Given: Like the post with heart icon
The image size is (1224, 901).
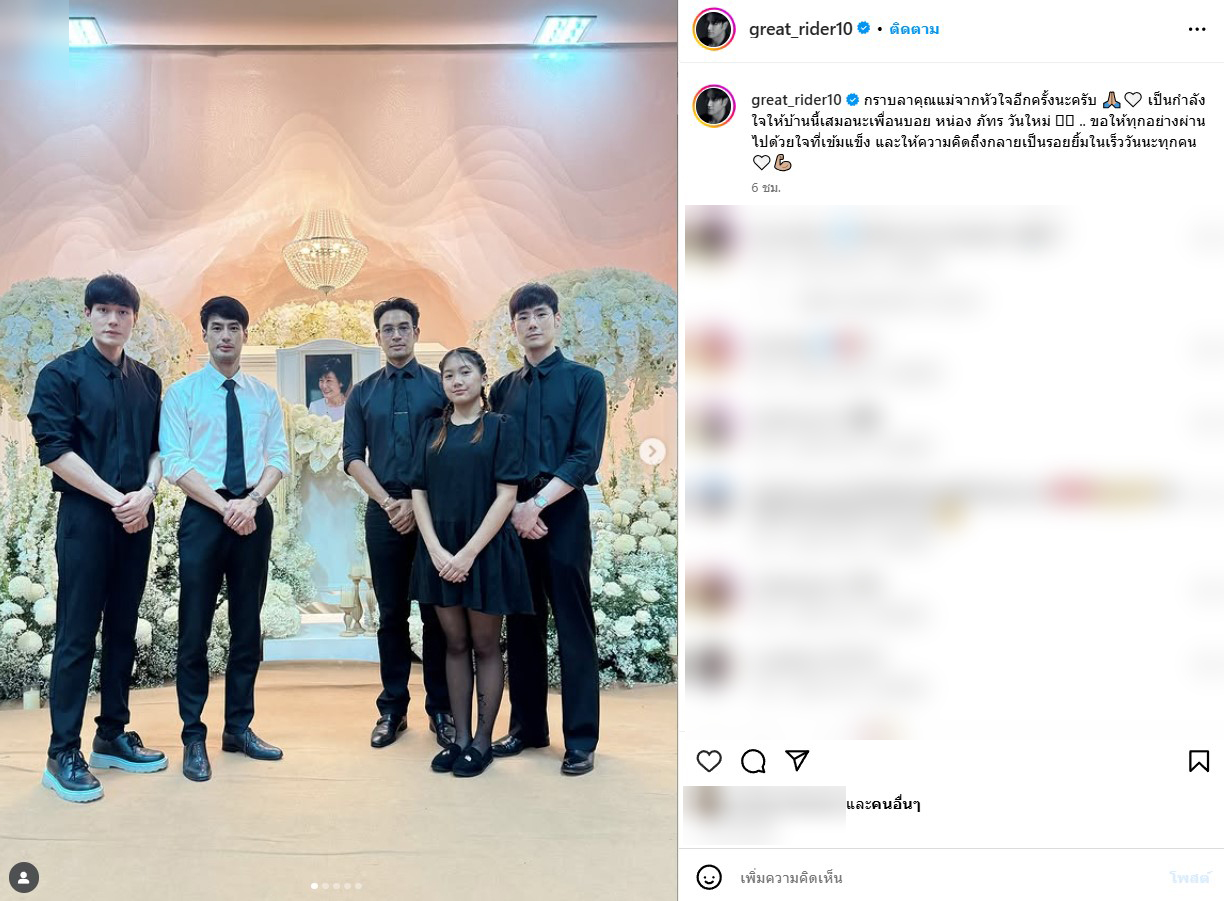Looking at the screenshot, I should click(x=709, y=761).
